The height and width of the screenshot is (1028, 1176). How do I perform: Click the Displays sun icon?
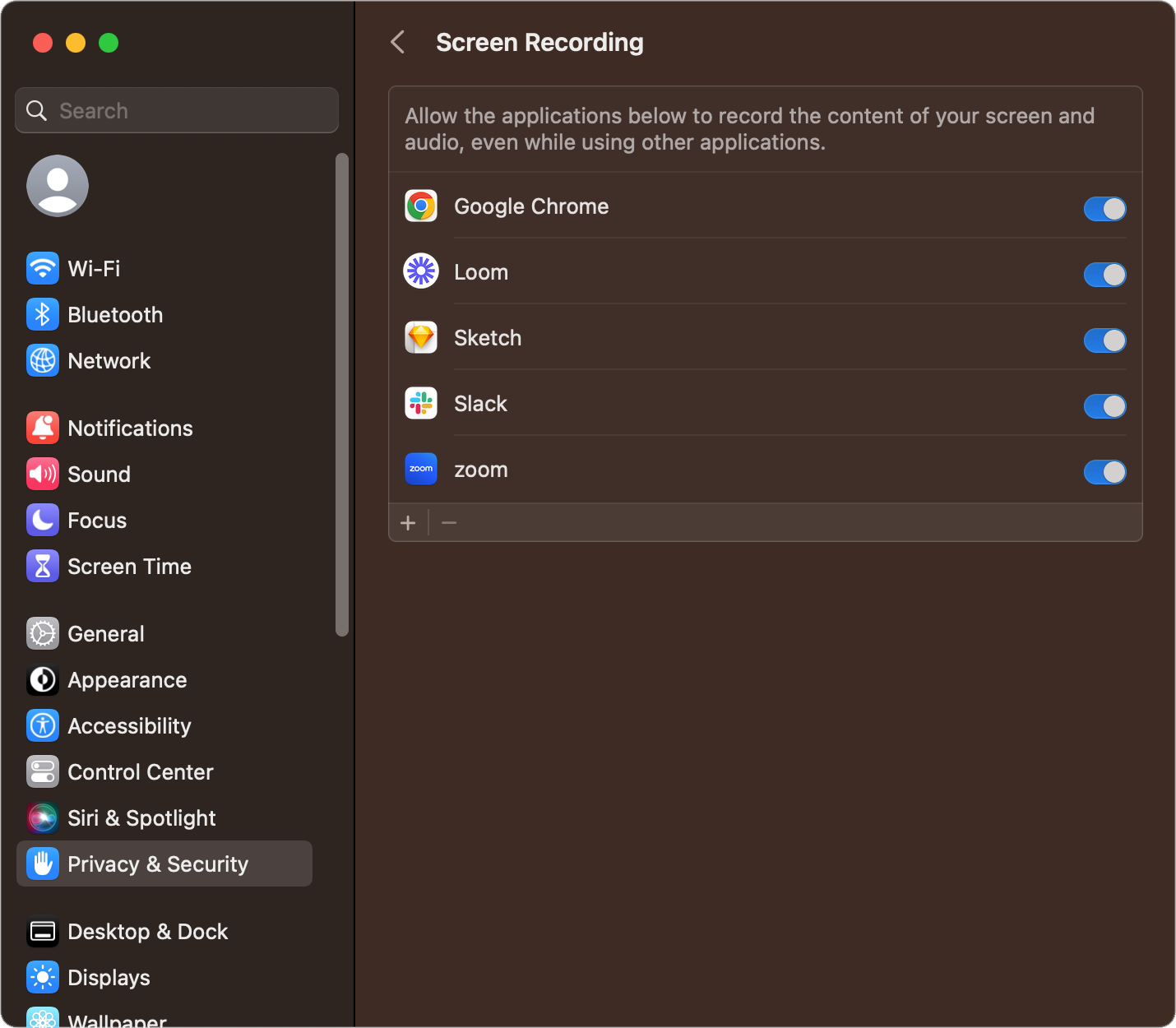[x=43, y=977]
